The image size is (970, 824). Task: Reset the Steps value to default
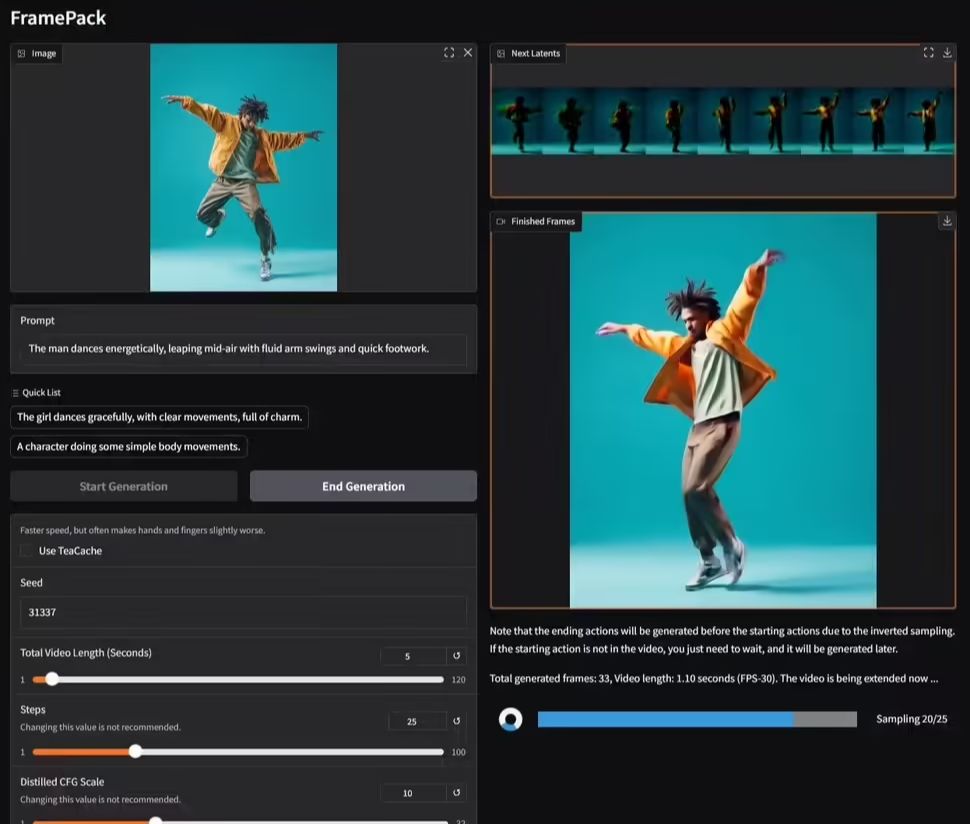(x=456, y=721)
